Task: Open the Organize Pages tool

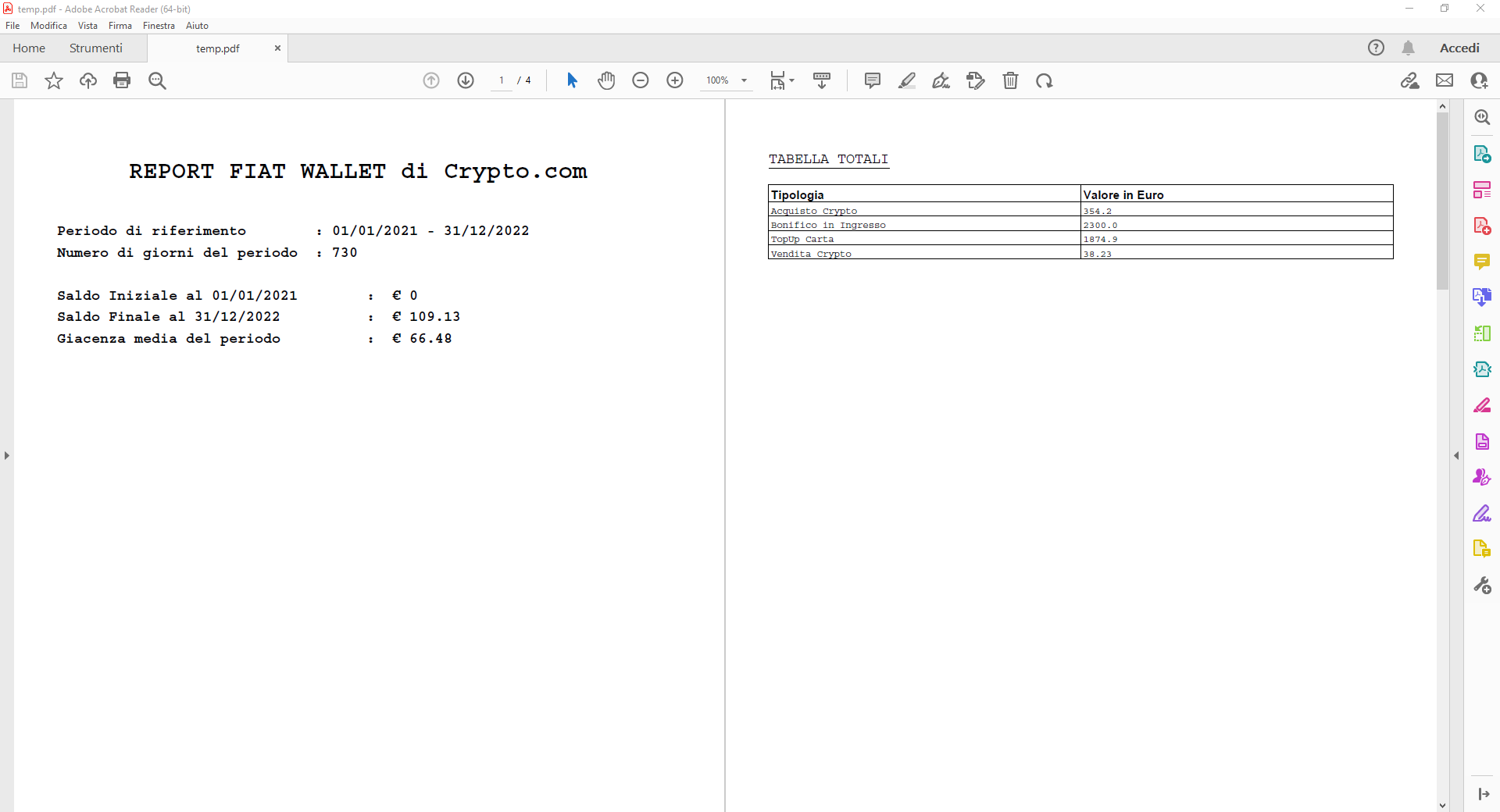Action: tap(1482, 188)
